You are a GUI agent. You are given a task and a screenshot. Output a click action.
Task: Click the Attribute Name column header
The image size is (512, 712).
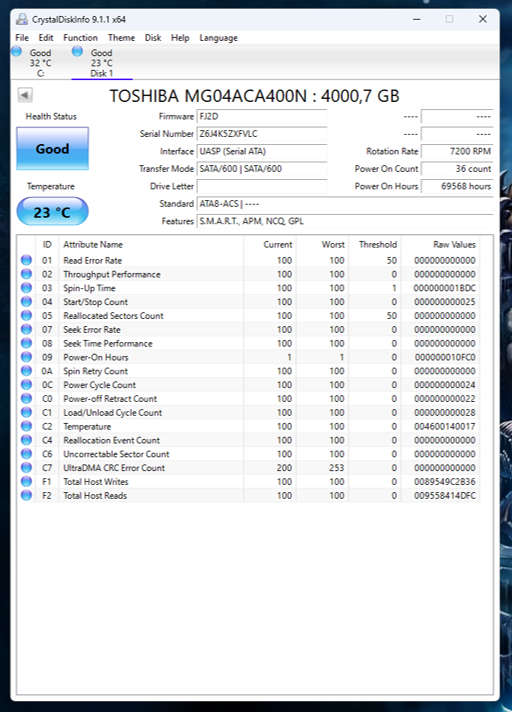pos(93,244)
